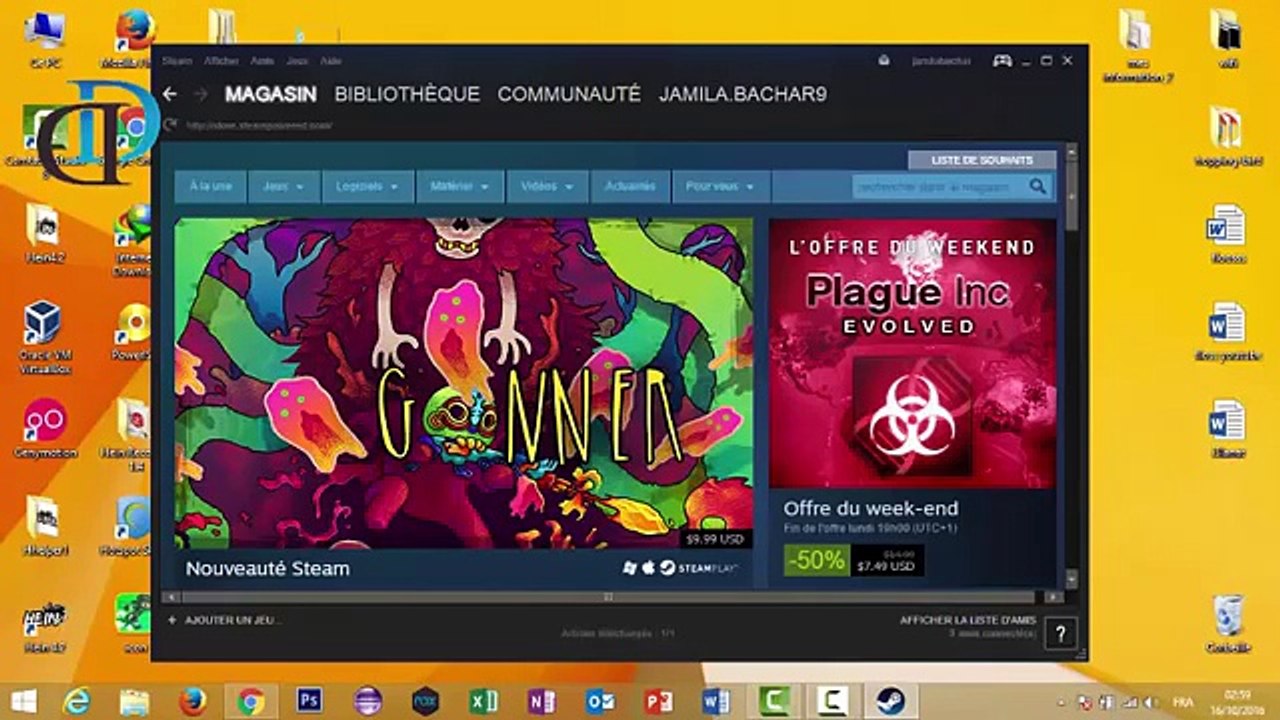Click the Apple platform icon under banner

(x=647, y=568)
